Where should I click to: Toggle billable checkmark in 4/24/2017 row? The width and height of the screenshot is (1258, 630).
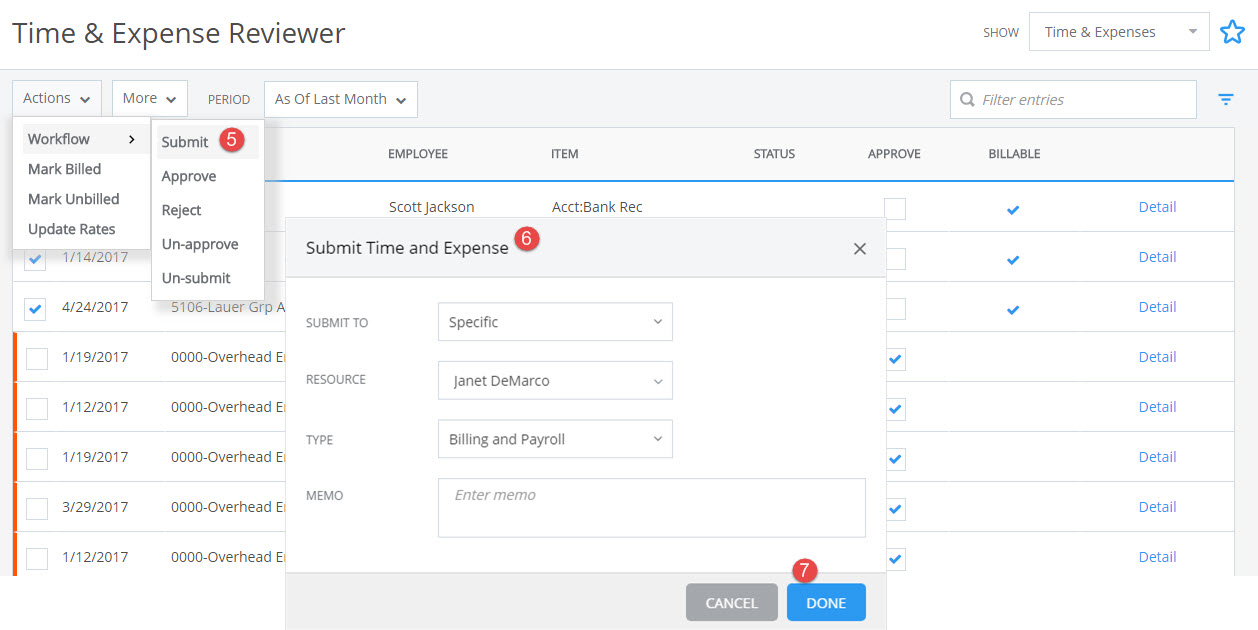(1013, 310)
